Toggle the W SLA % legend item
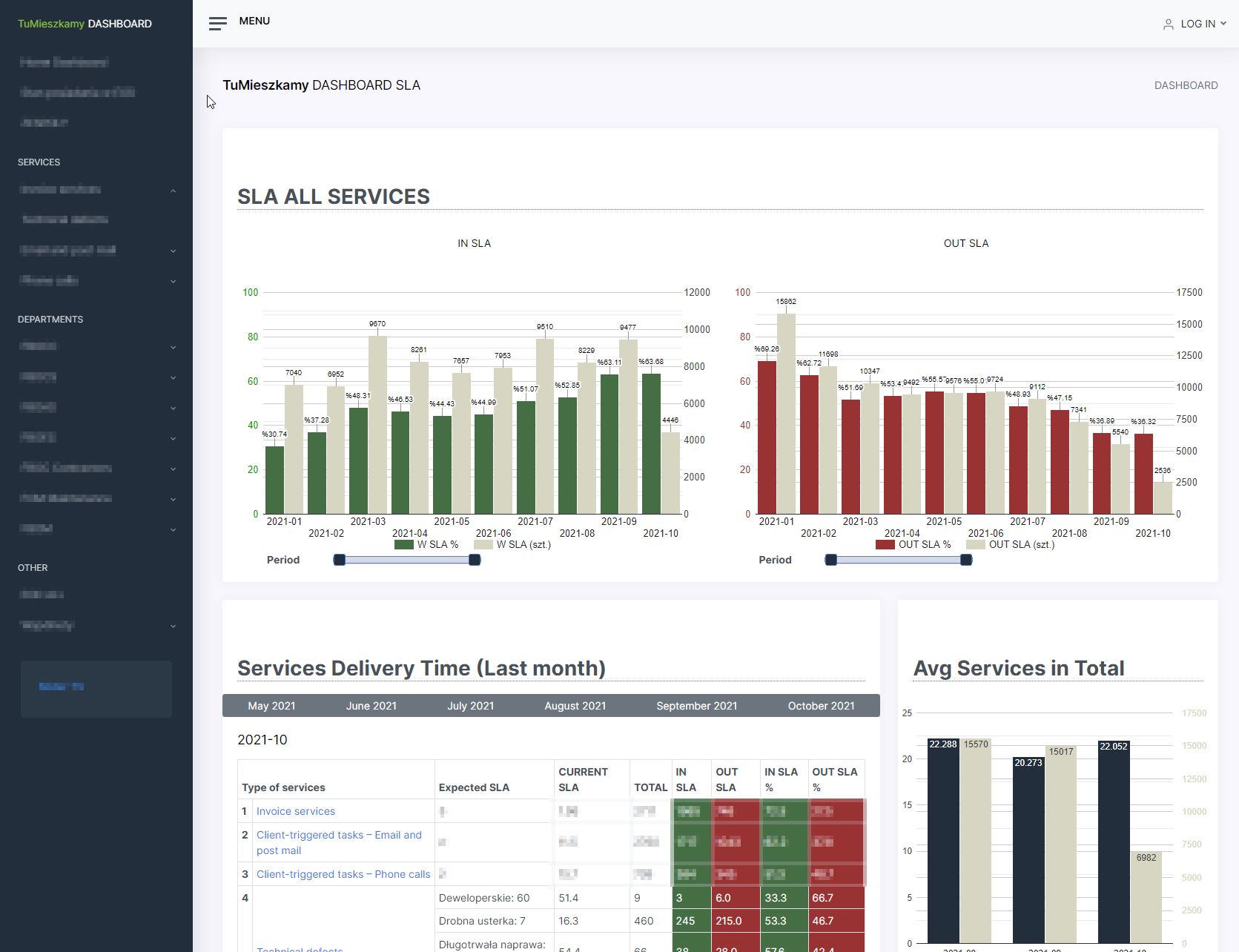This screenshot has width=1239, height=952. 427,544
